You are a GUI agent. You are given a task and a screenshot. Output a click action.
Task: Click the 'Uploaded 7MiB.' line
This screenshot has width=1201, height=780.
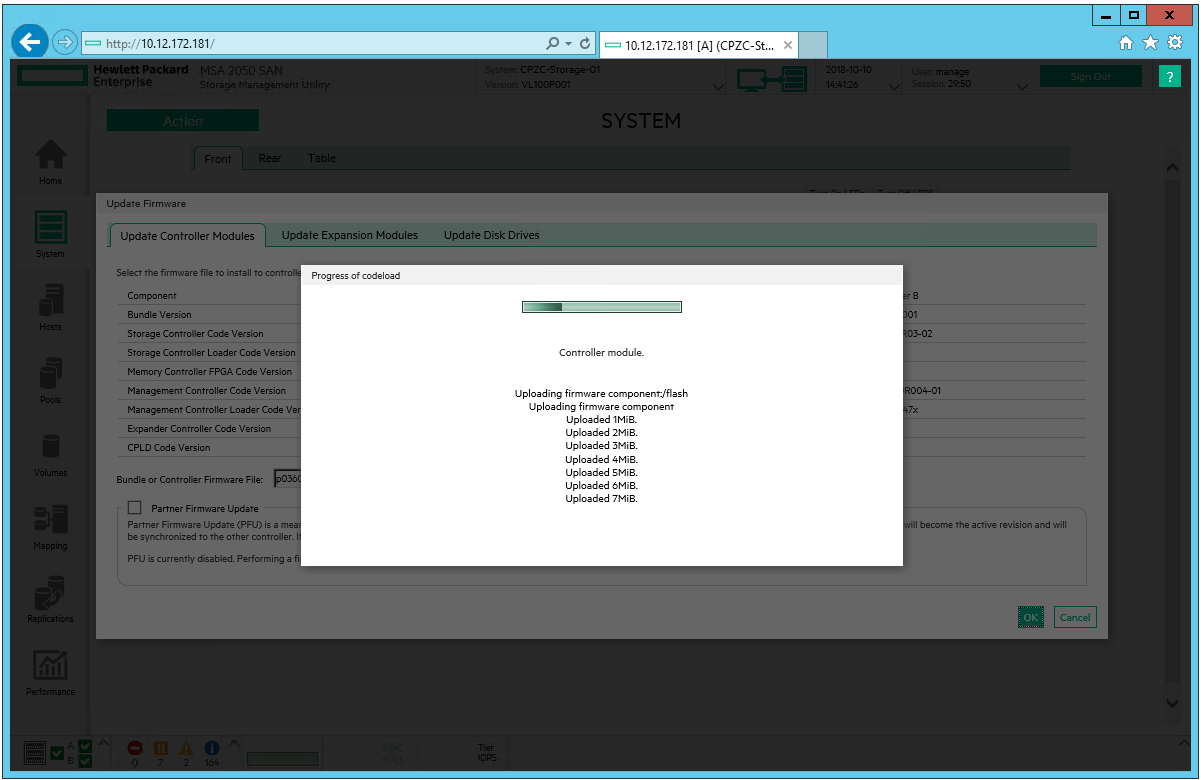[x=602, y=498]
